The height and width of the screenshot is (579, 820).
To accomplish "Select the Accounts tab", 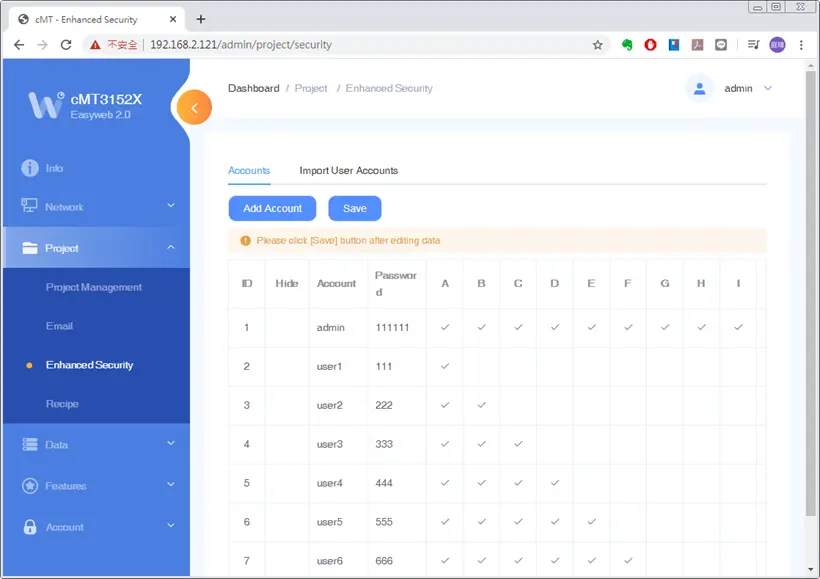I will tap(249, 171).
